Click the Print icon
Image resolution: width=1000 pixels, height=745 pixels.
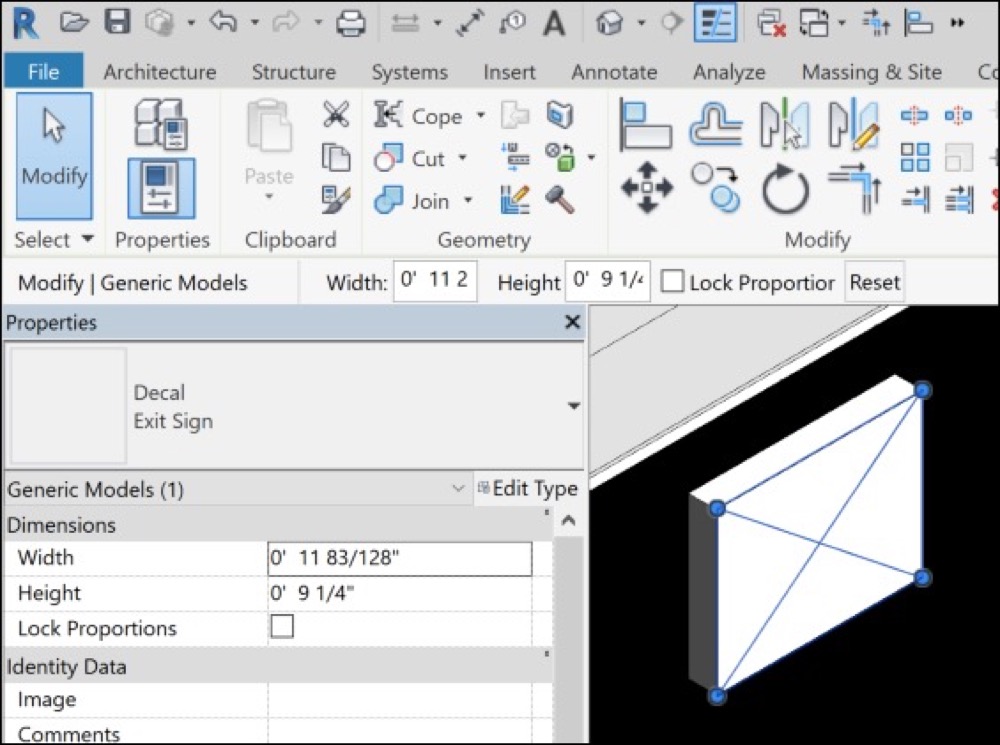349,22
